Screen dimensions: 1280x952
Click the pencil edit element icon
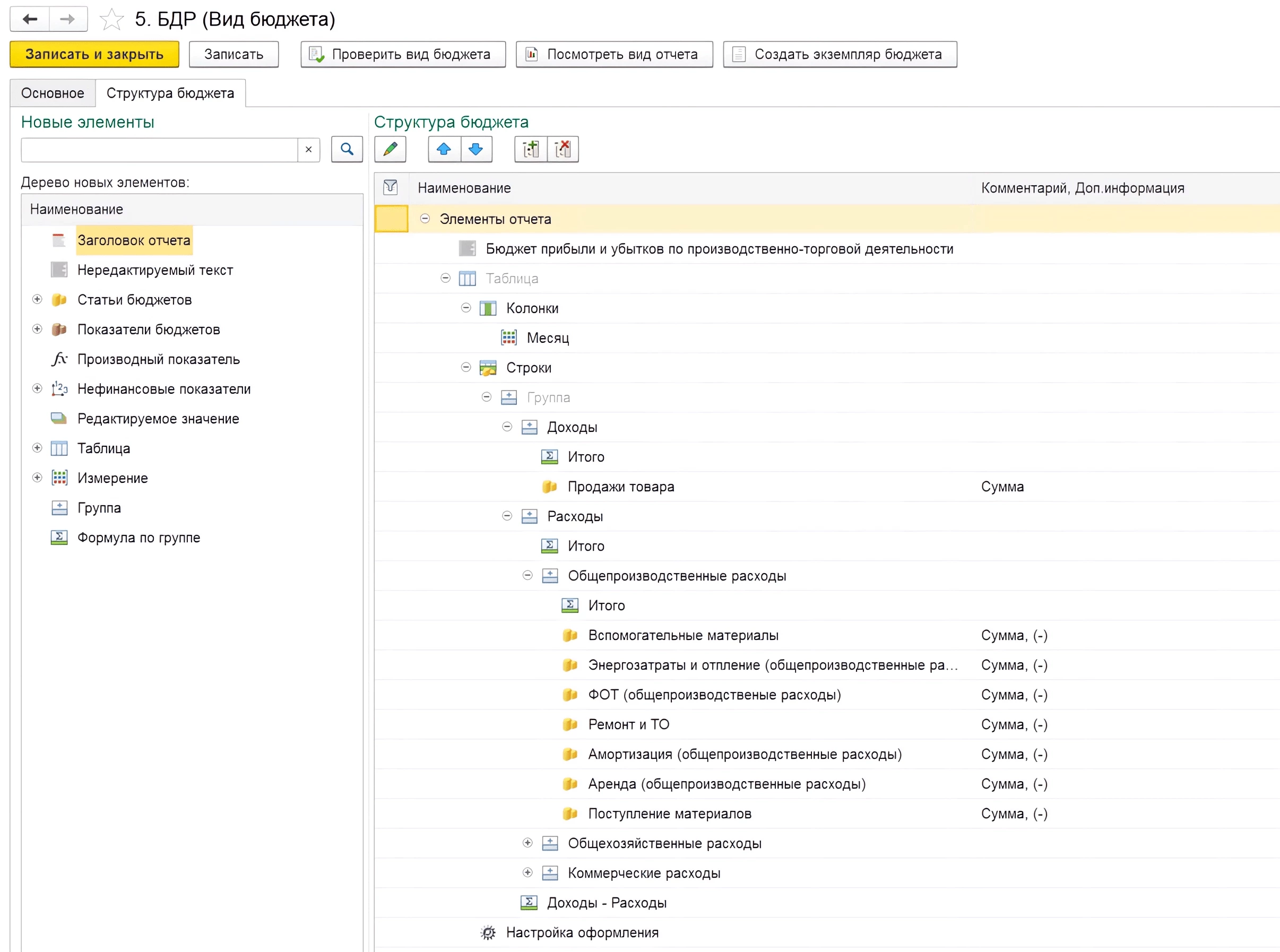click(x=390, y=149)
